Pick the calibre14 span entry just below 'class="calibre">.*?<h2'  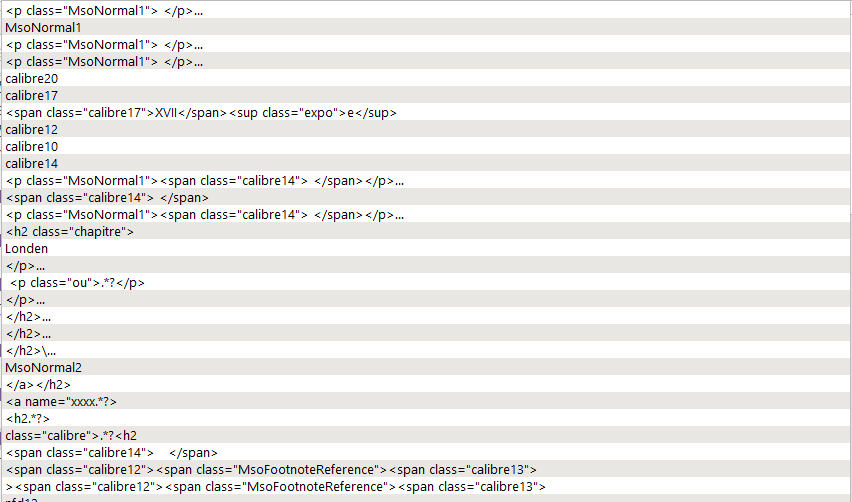[111, 452]
